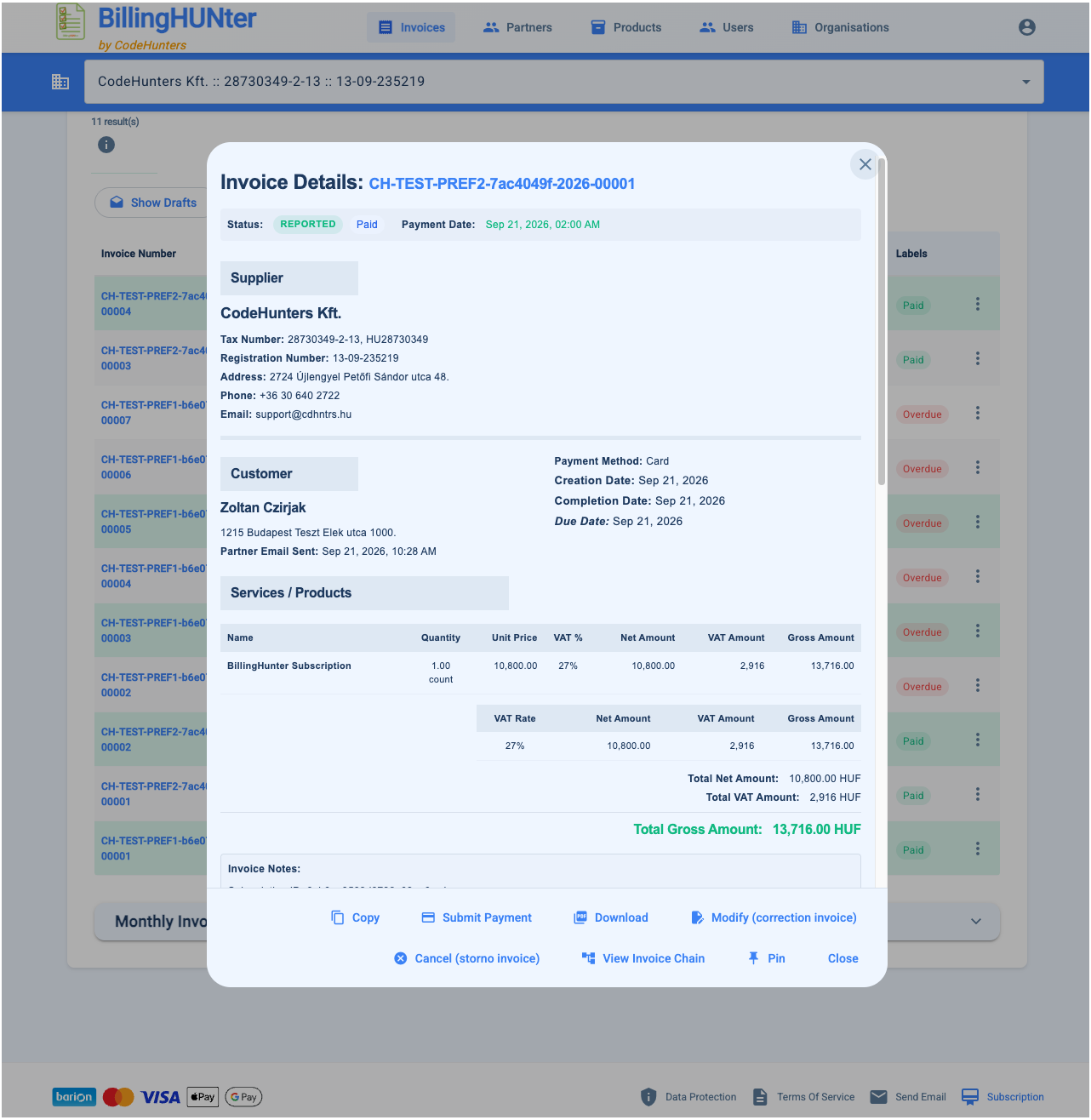The height and width of the screenshot is (1120, 1091).
Task: Open invoice CH-TEST-PREF2 00004 link
Action: 153,304
